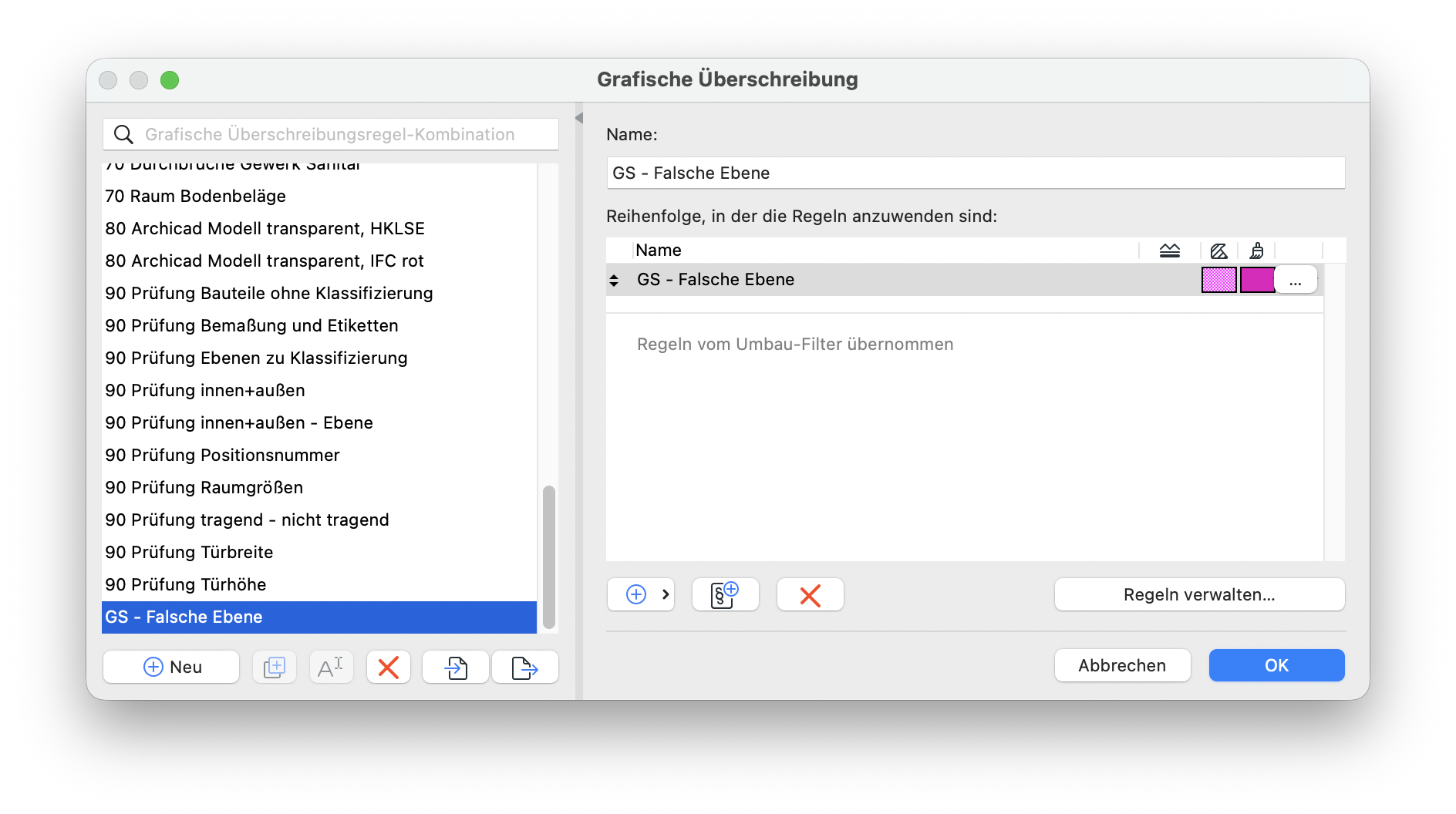Click the Name input field
This screenshot has width=1456, height=814.
(976, 173)
